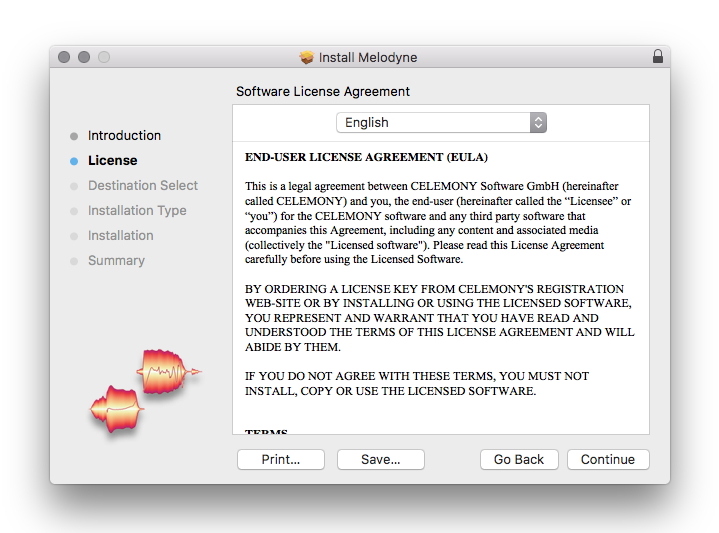Viewport: 719px width, 533px height.
Task: Close the Install Melodyne window
Action: click(64, 57)
